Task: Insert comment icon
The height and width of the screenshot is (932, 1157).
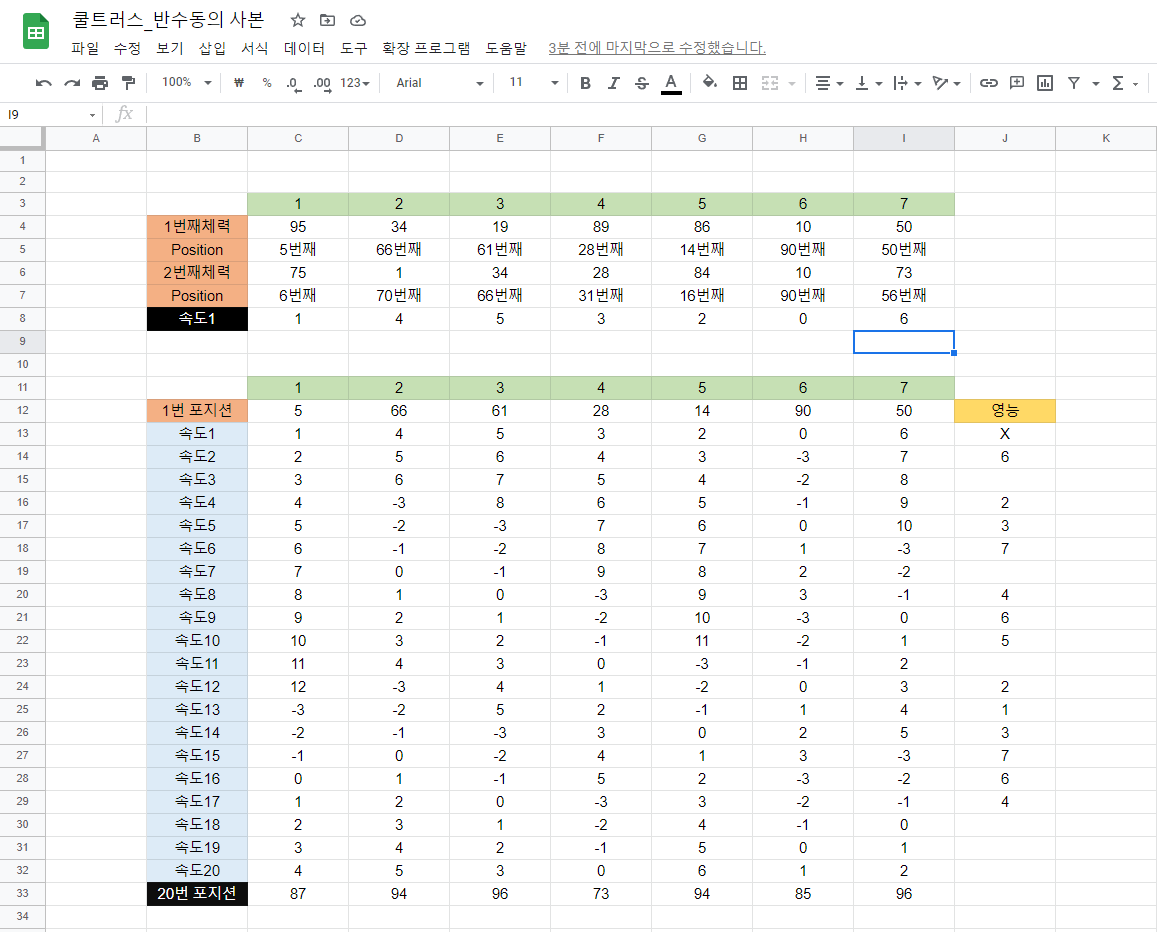Action: (x=1017, y=83)
